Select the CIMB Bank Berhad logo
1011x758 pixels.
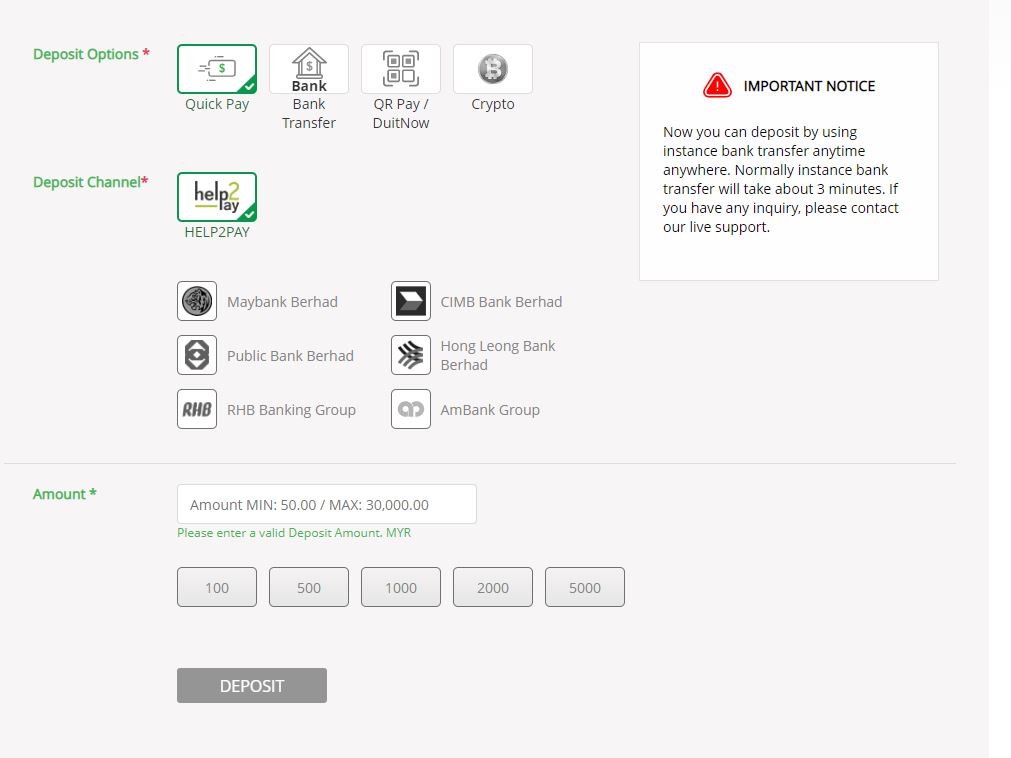coord(411,301)
